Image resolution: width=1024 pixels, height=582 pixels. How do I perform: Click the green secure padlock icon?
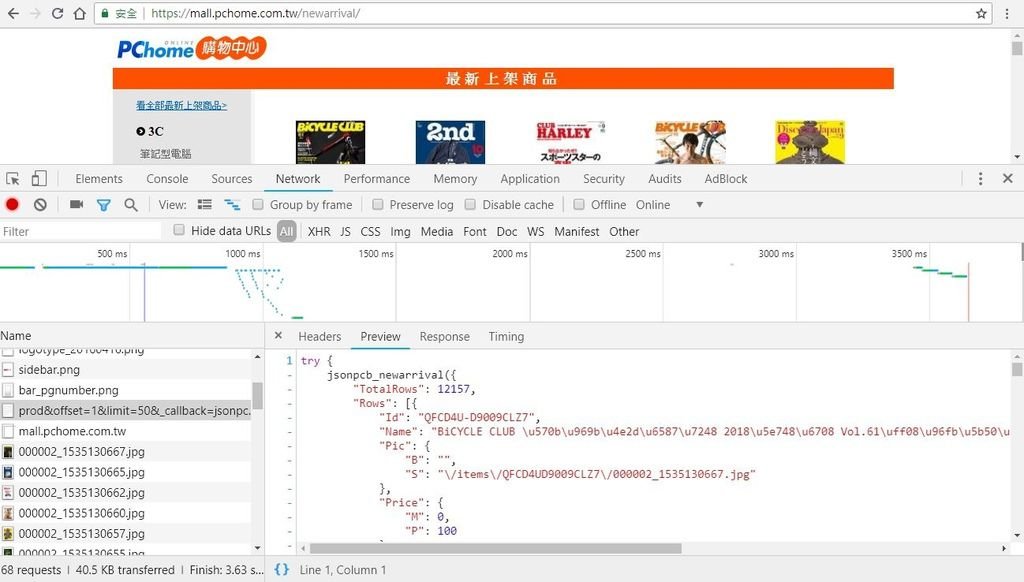coord(104,13)
